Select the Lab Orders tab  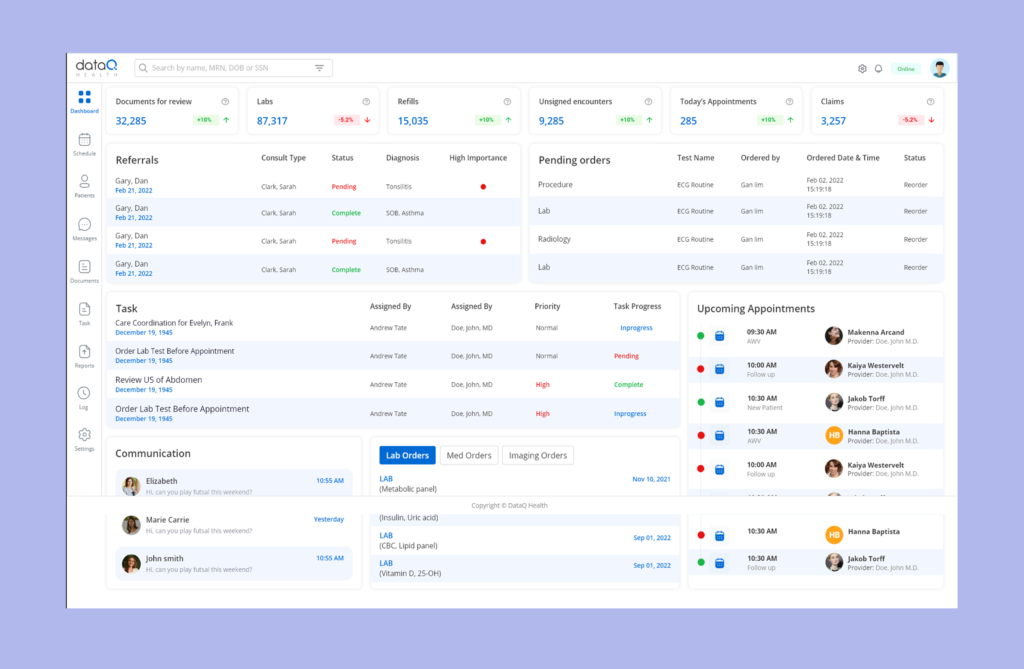[407, 456]
